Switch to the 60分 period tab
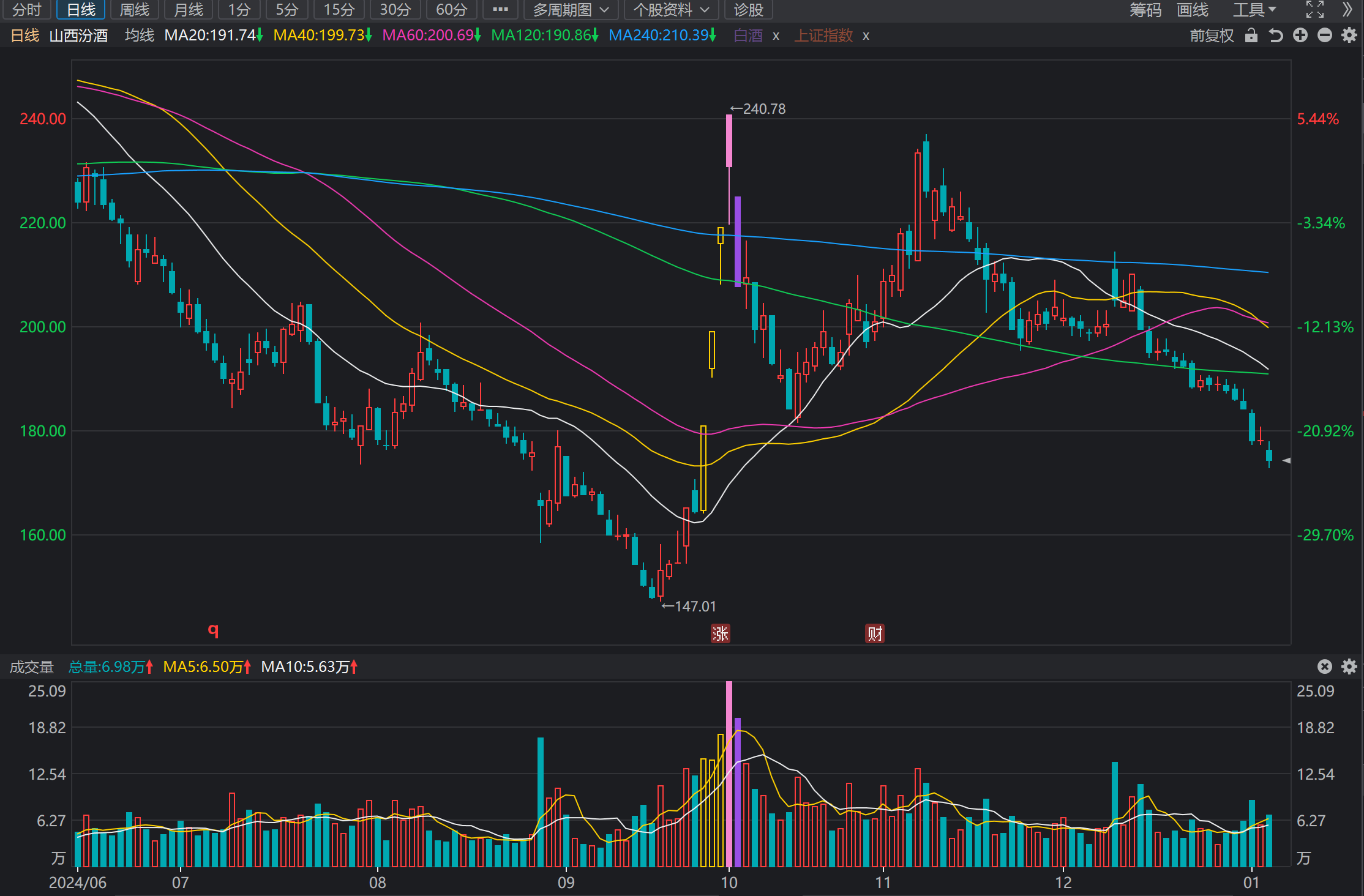This screenshot has height=896, width=1364. 452,10
